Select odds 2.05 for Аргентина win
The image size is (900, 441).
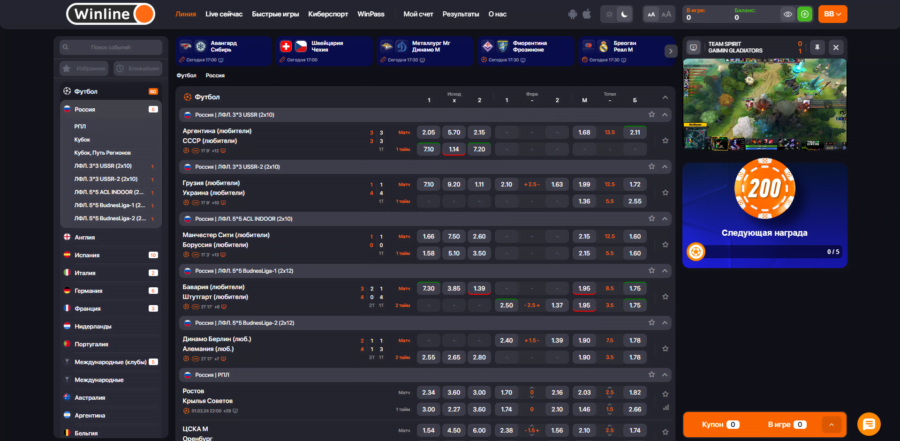[x=428, y=132]
